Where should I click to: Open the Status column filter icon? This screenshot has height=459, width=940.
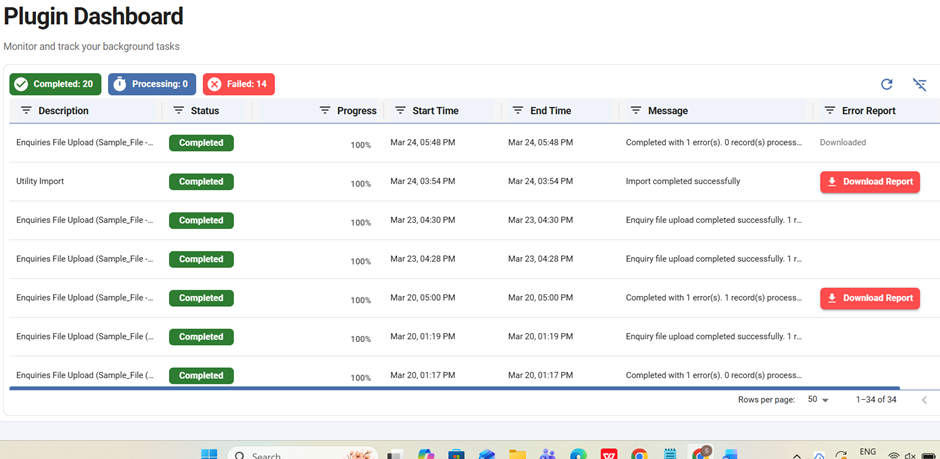point(179,111)
